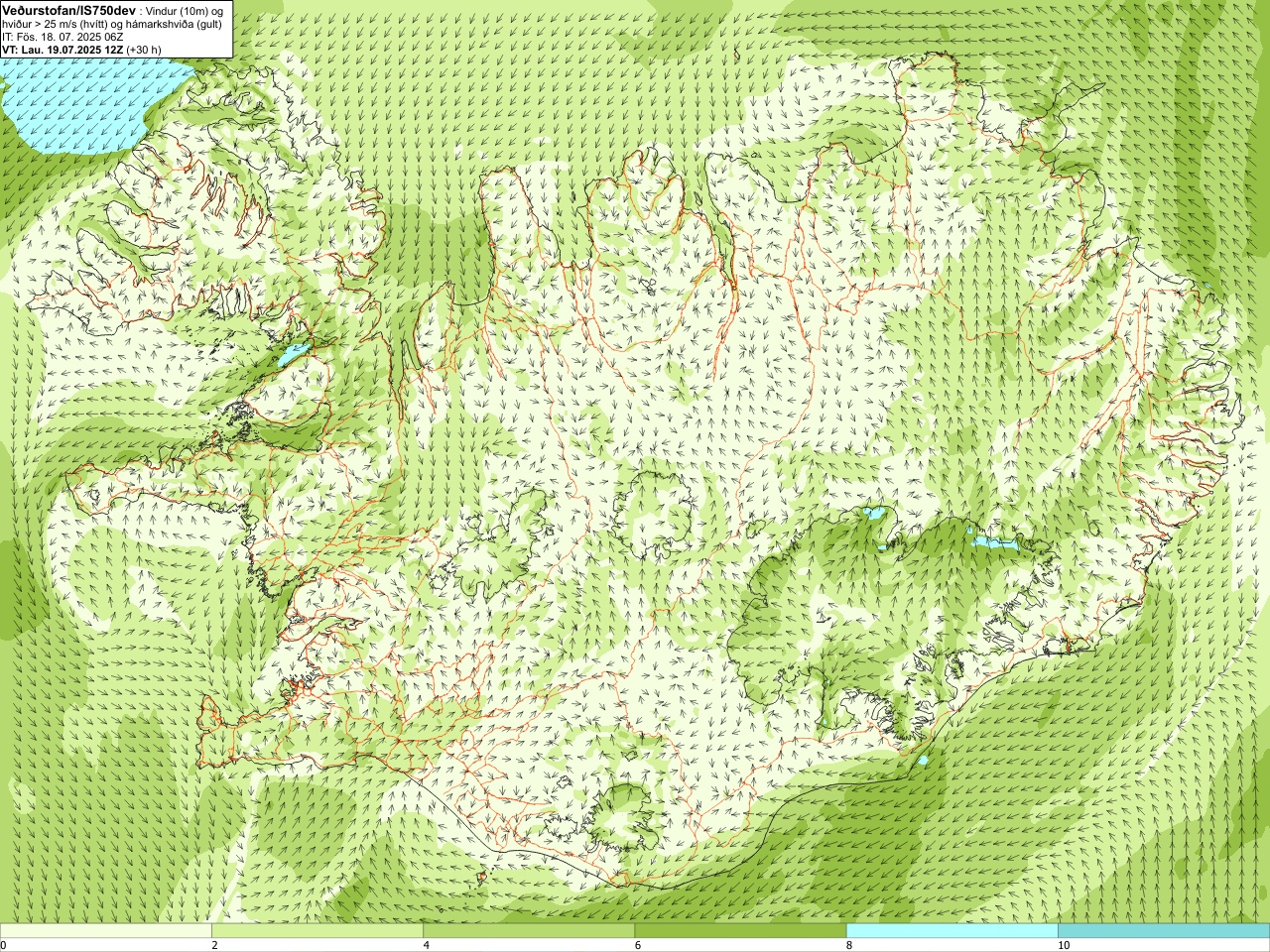The image size is (1270, 952).
Task: Click the teal legend segment above 10
Action: 1164,931
